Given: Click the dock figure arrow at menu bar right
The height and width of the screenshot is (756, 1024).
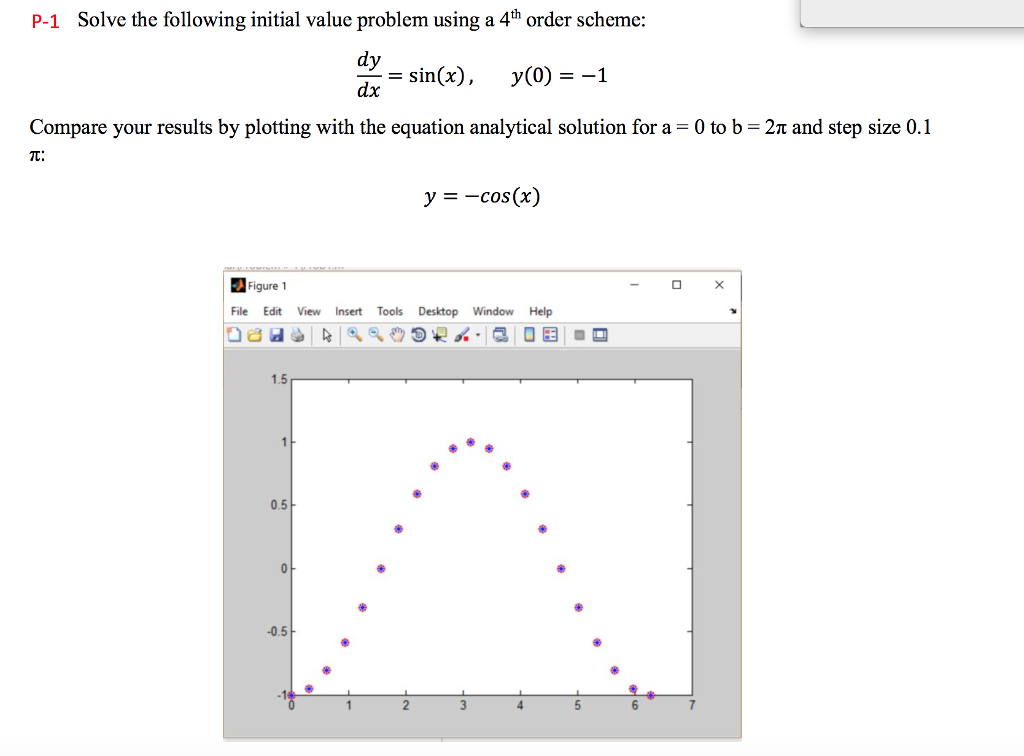Looking at the screenshot, I should pos(733,311).
